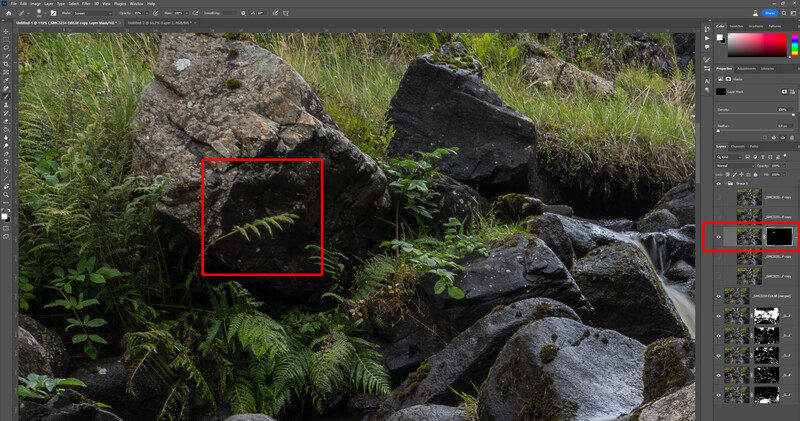Toggle lock all layer attributes icon
Screen dimensions: 800x421
tap(756, 175)
